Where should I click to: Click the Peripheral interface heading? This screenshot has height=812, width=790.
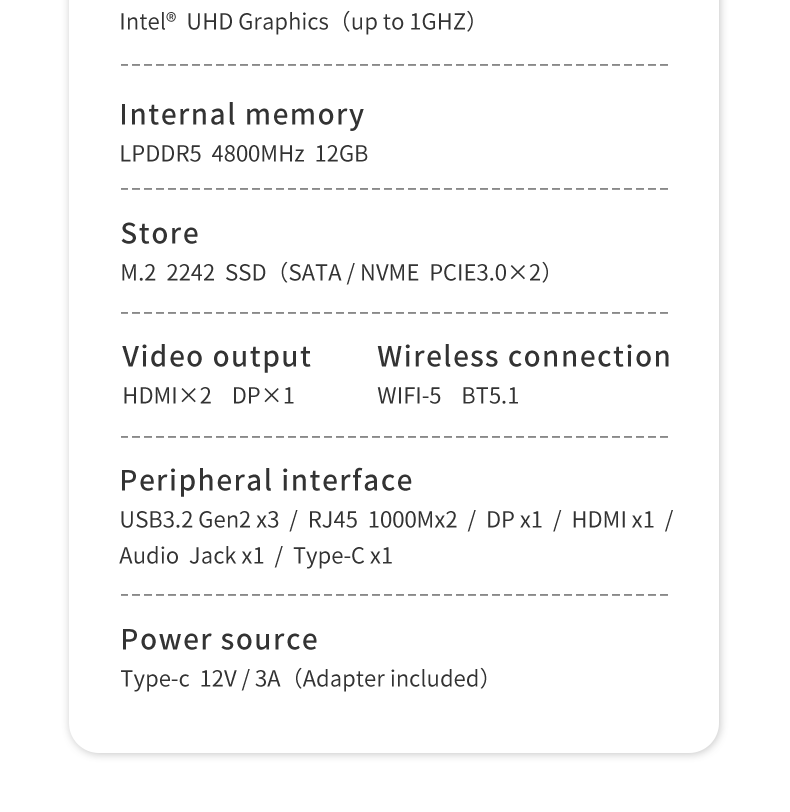coord(266,481)
